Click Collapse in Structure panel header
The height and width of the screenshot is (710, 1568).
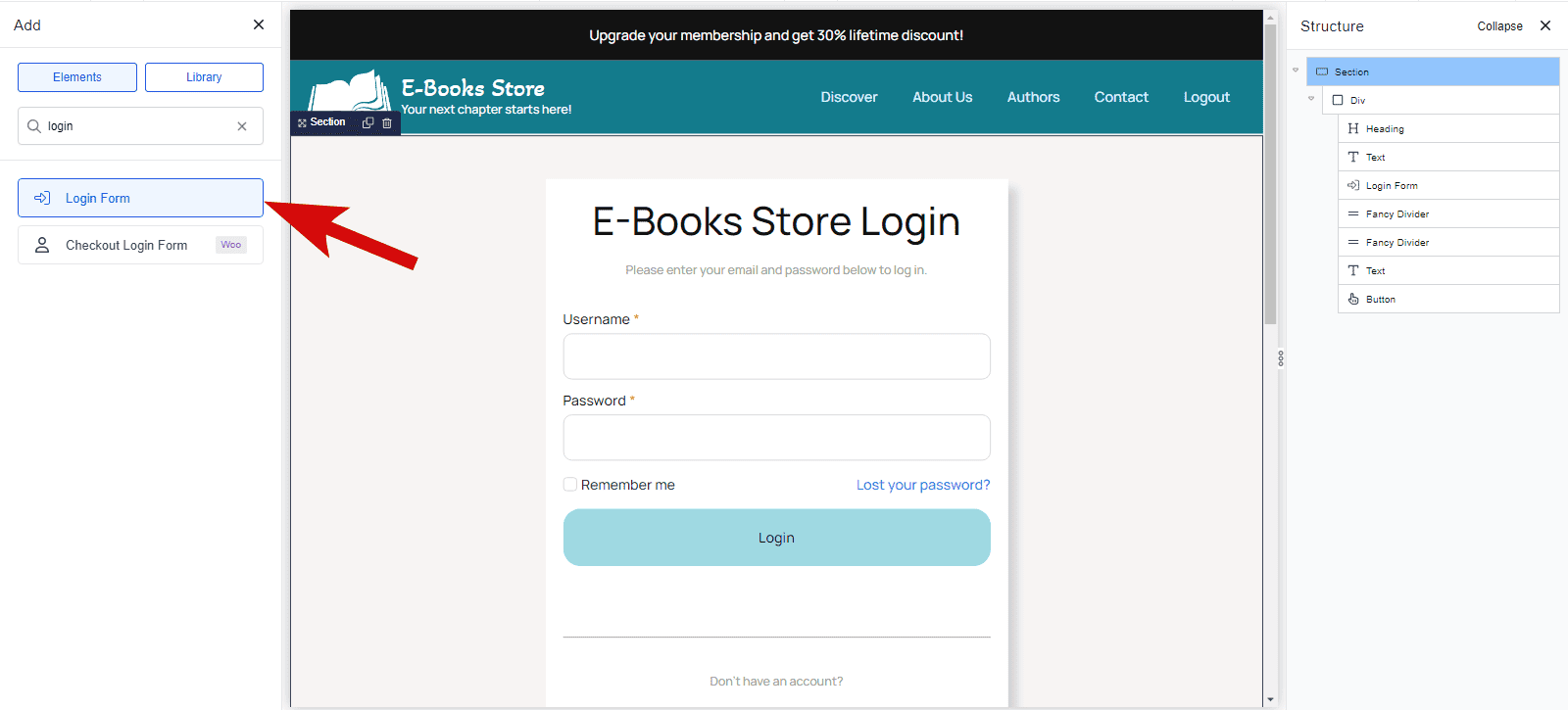pos(1499,26)
